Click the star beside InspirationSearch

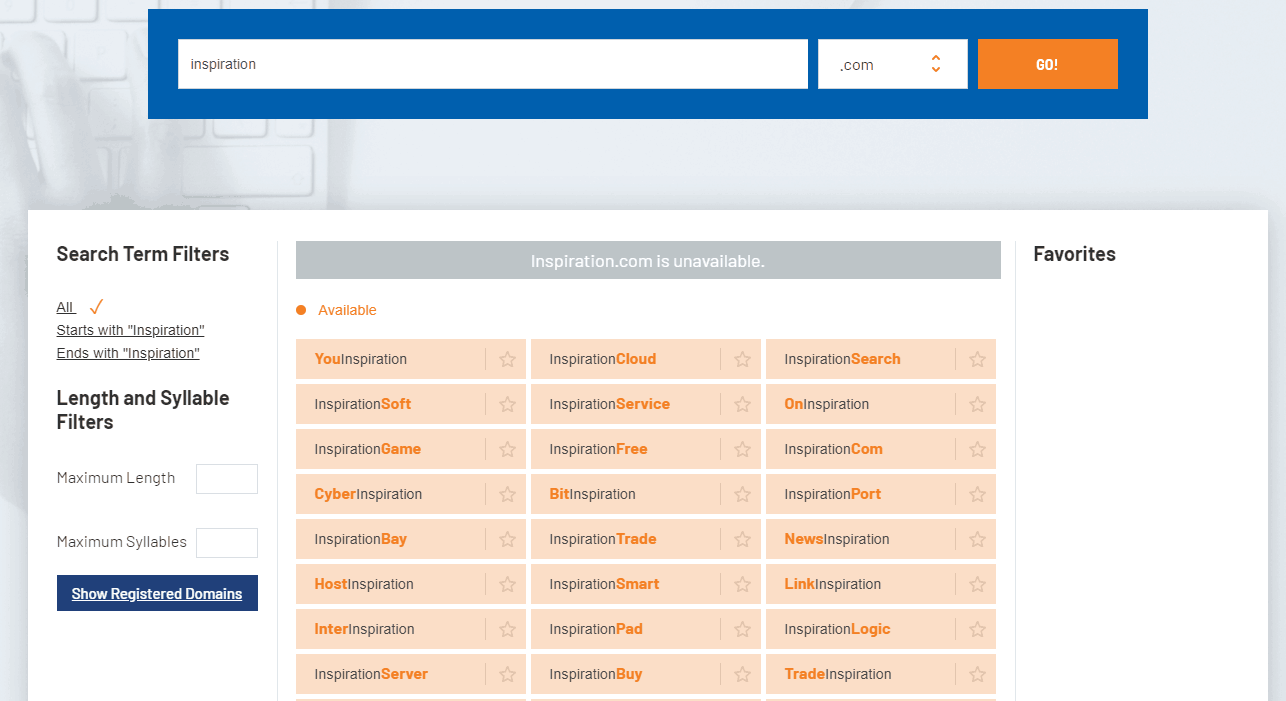[977, 359]
